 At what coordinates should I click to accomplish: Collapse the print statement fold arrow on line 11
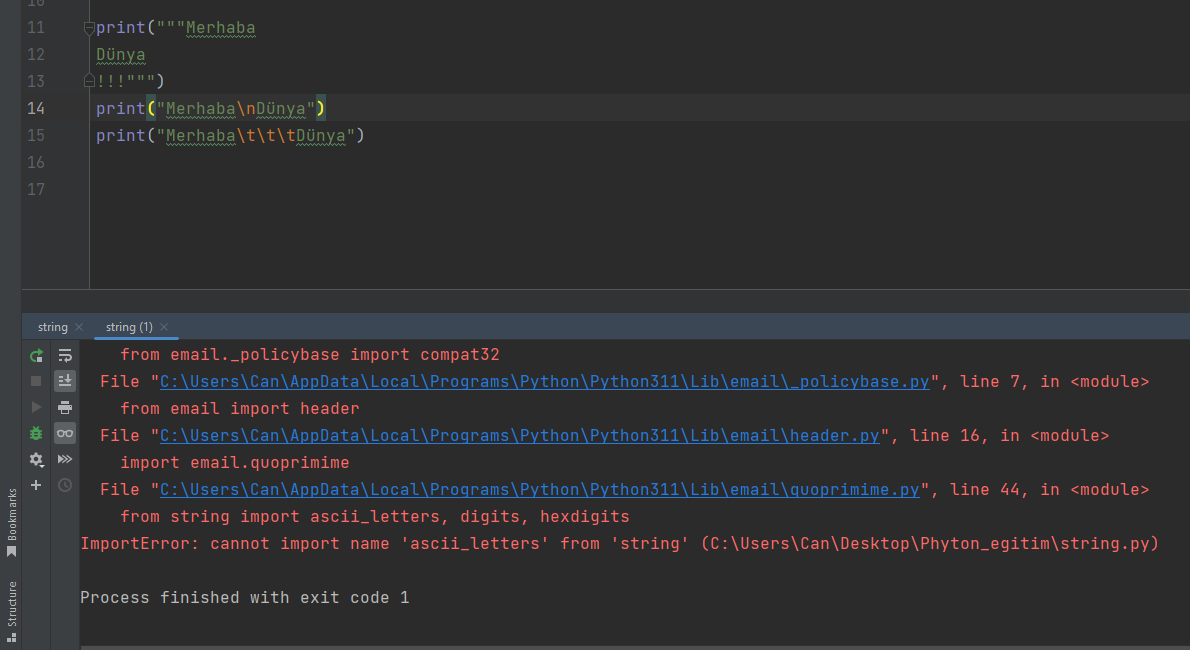(x=88, y=29)
